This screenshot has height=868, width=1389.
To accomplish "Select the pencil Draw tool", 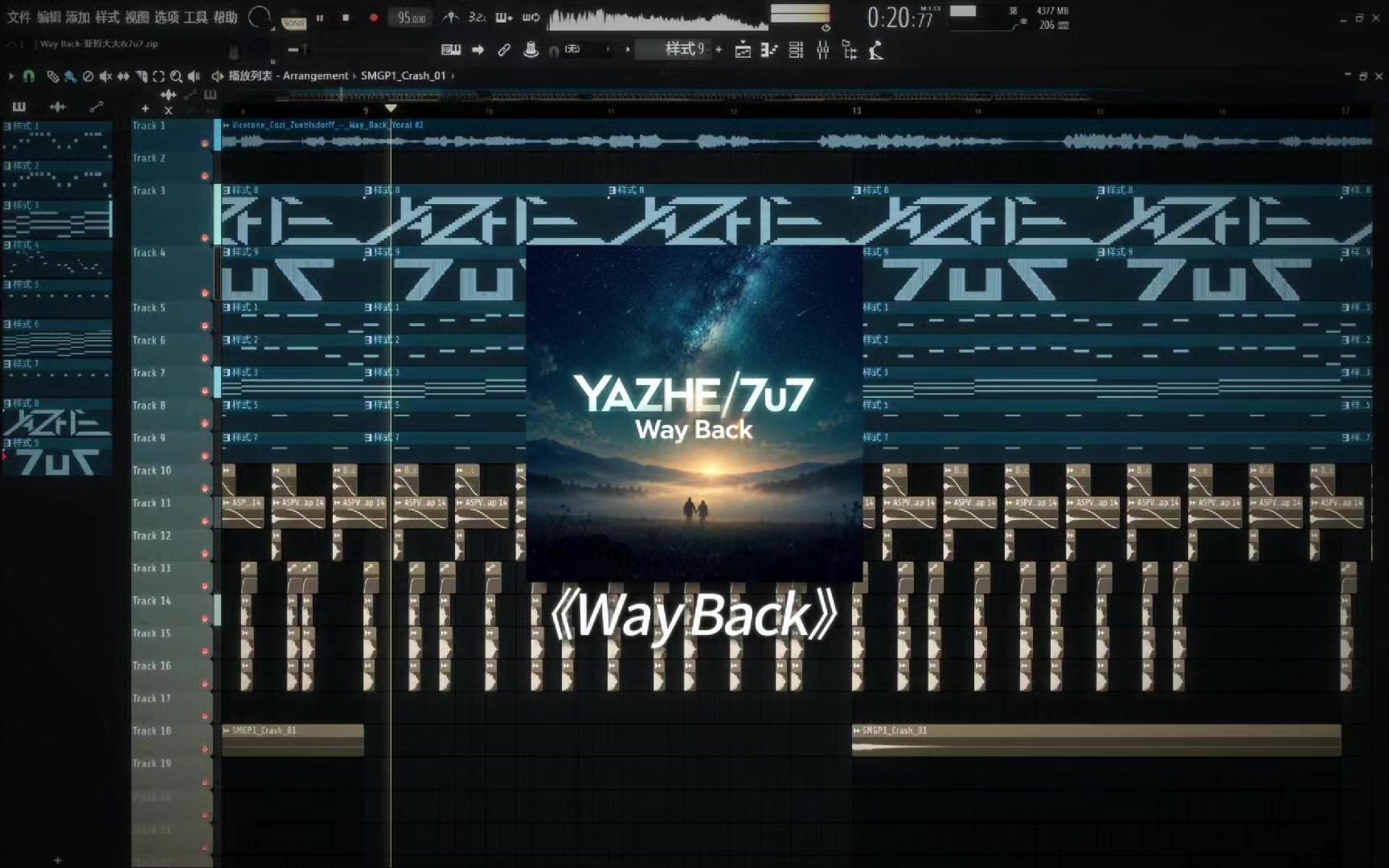I will pos(52,76).
